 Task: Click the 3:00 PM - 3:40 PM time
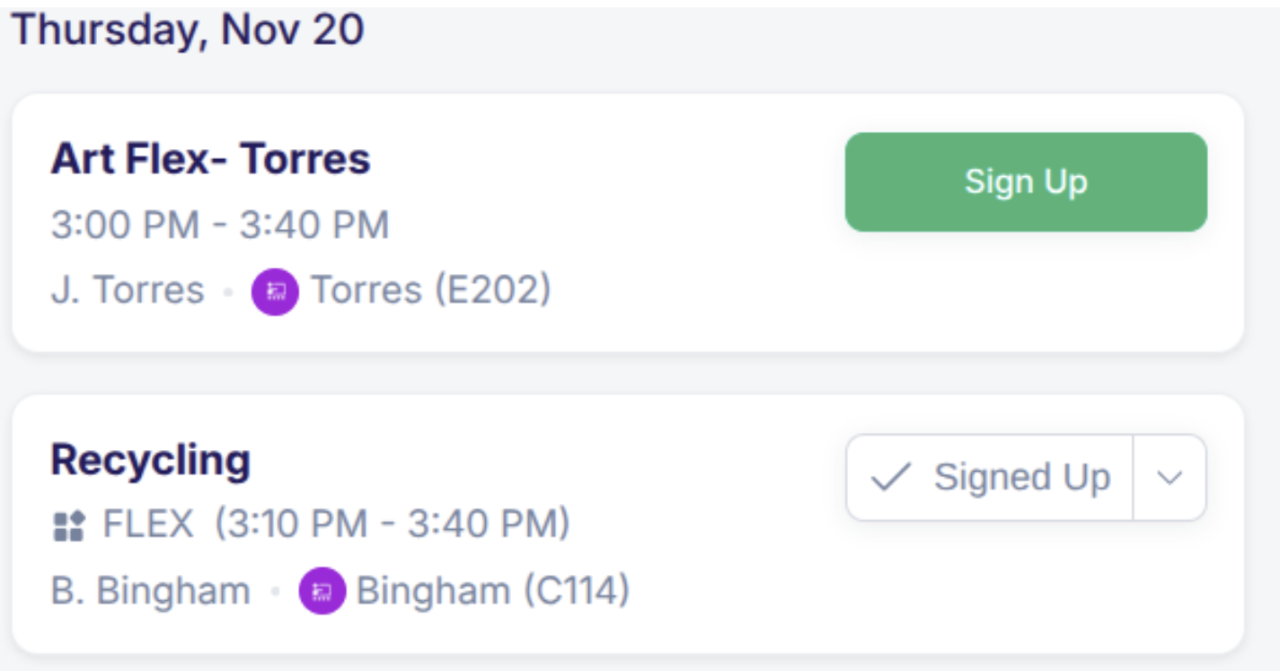(x=219, y=226)
